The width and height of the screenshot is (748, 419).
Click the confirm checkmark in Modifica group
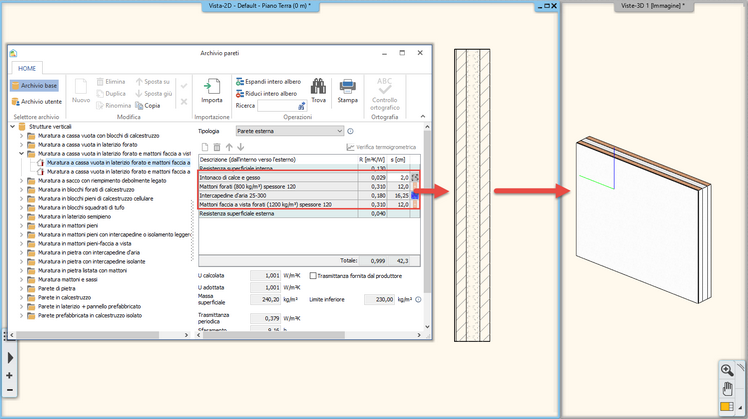(184, 86)
